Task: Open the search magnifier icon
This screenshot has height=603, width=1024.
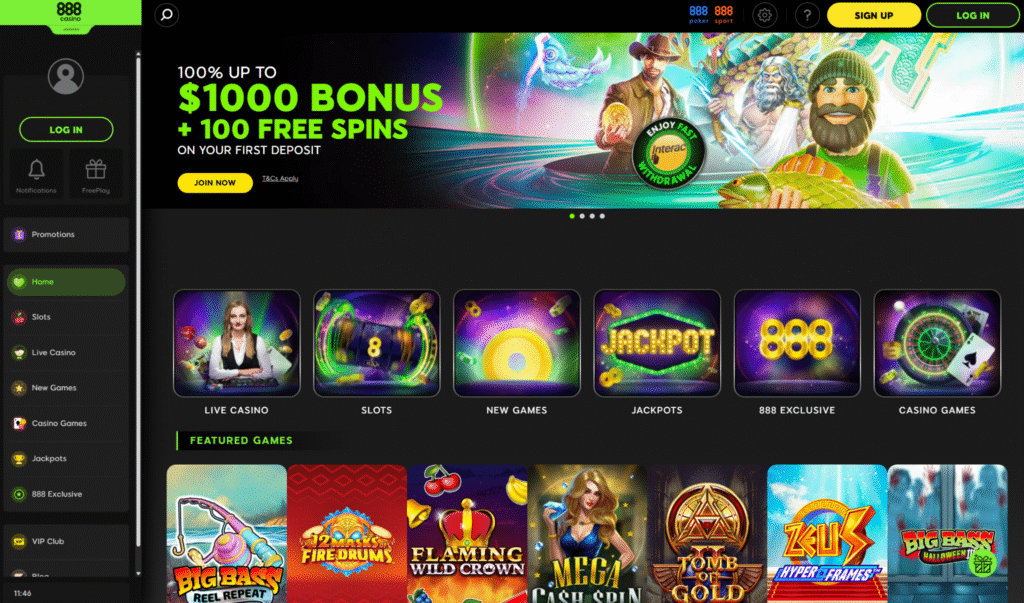Action: coord(167,14)
